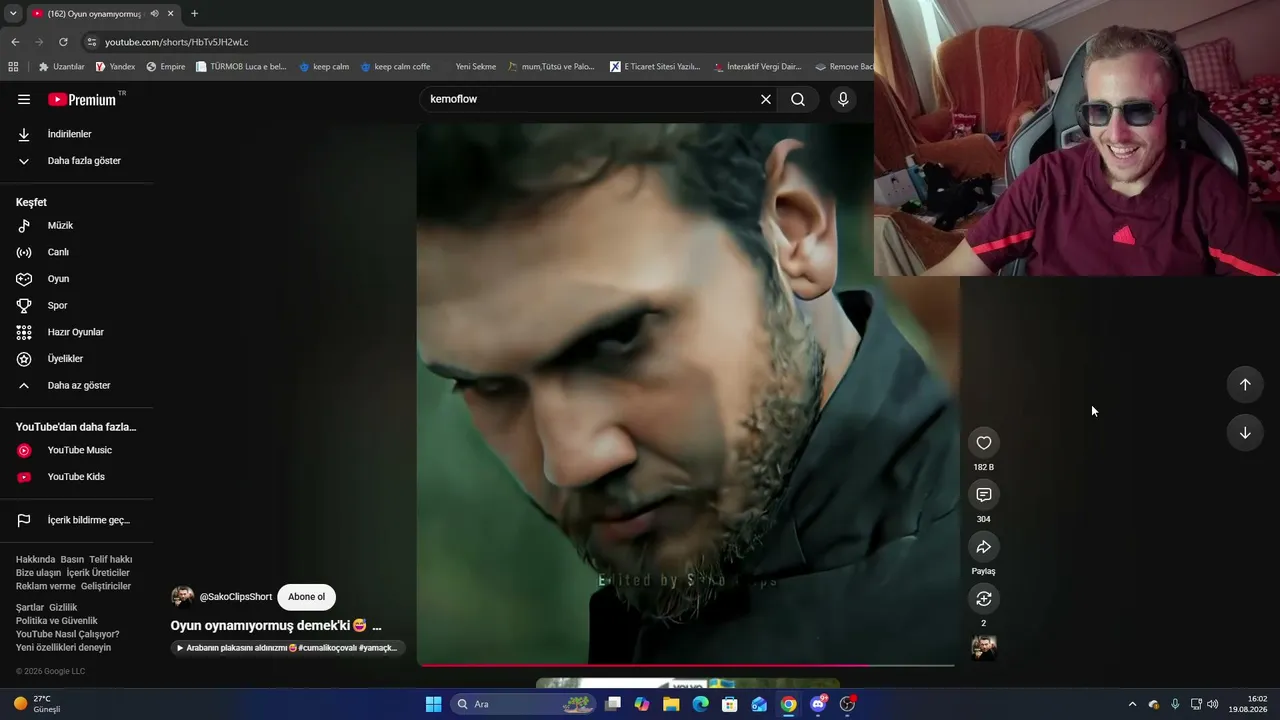Click Hakkında footer link
This screenshot has height=720, width=1280.
click(35, 560)
